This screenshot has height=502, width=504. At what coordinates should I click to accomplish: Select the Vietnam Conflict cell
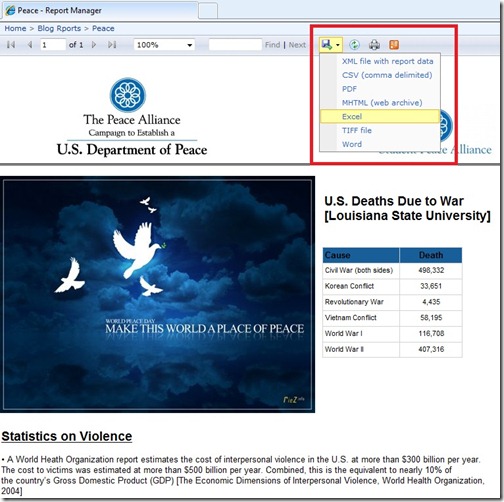(361, 318)
